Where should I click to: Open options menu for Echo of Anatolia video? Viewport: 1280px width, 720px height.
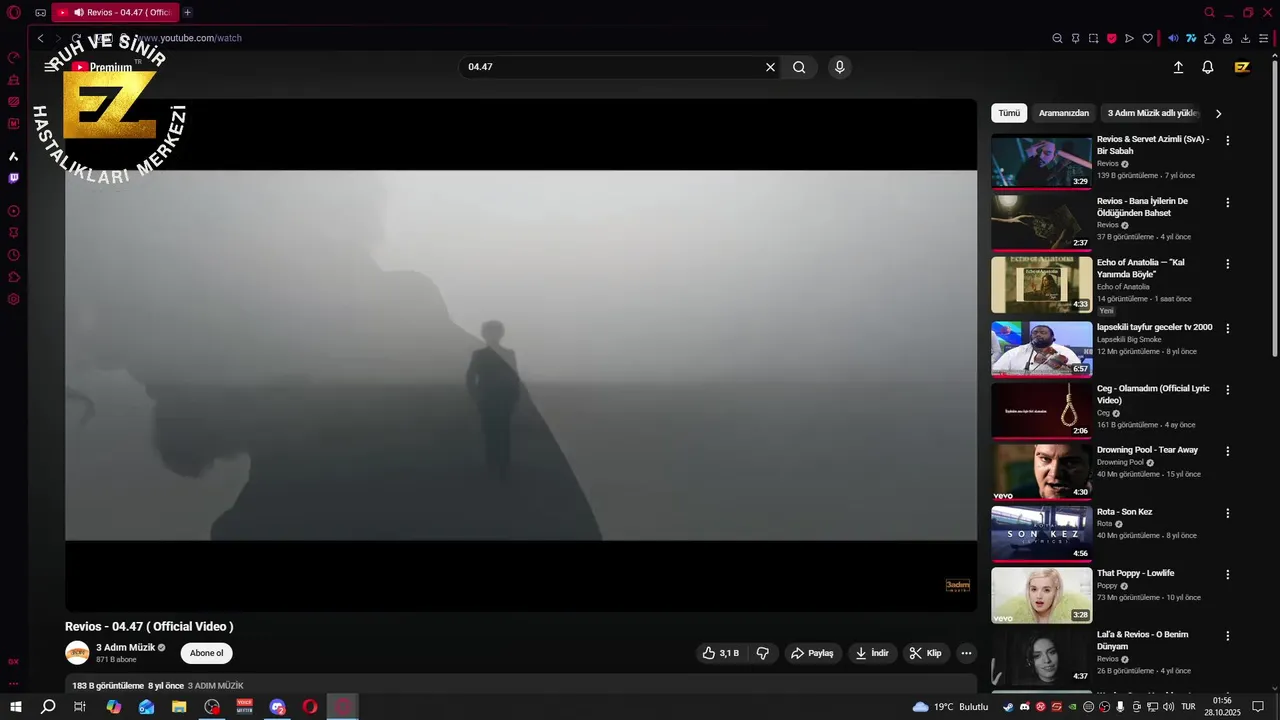pos(1228,264)
